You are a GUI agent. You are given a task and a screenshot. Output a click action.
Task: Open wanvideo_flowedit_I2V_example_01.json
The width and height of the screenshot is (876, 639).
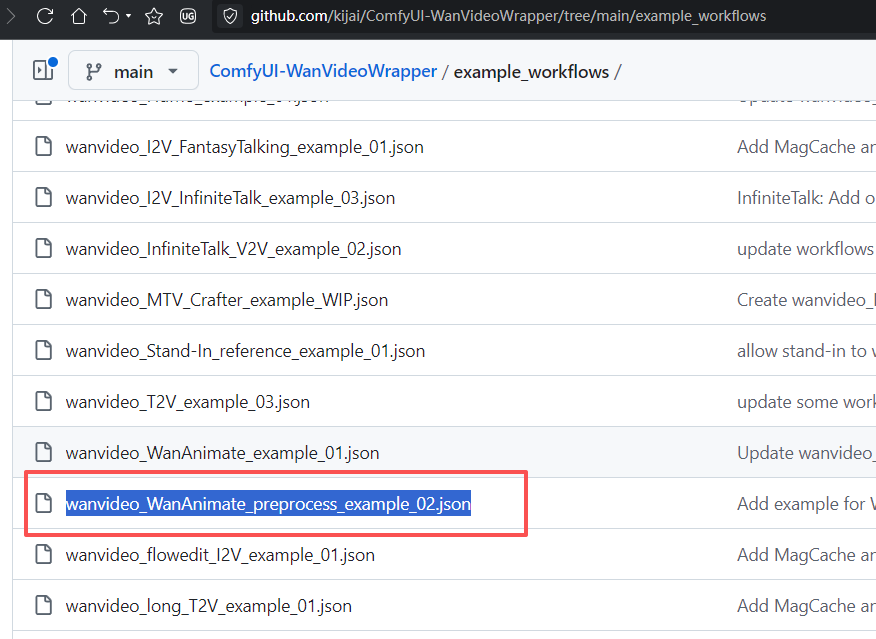tap(220, 555)
